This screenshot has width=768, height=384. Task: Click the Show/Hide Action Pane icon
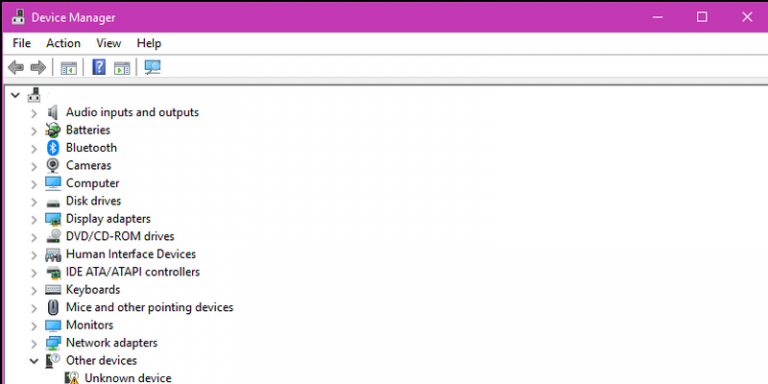(x=122, y=68)
